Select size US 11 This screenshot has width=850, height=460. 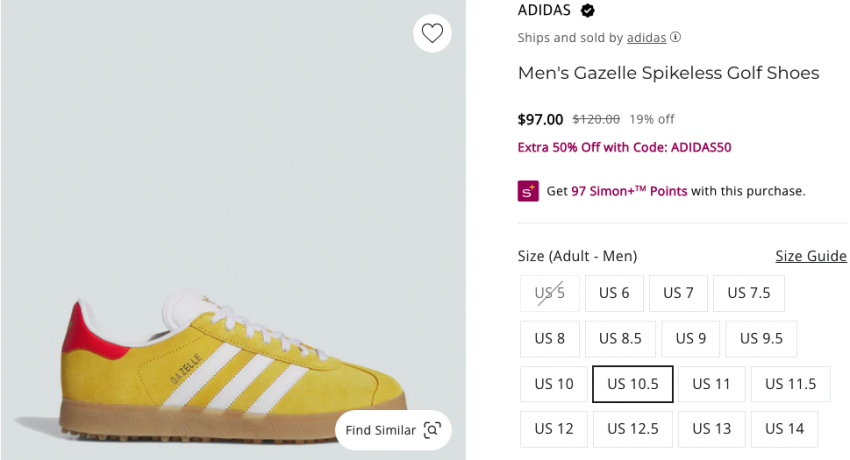click(711, 384)
